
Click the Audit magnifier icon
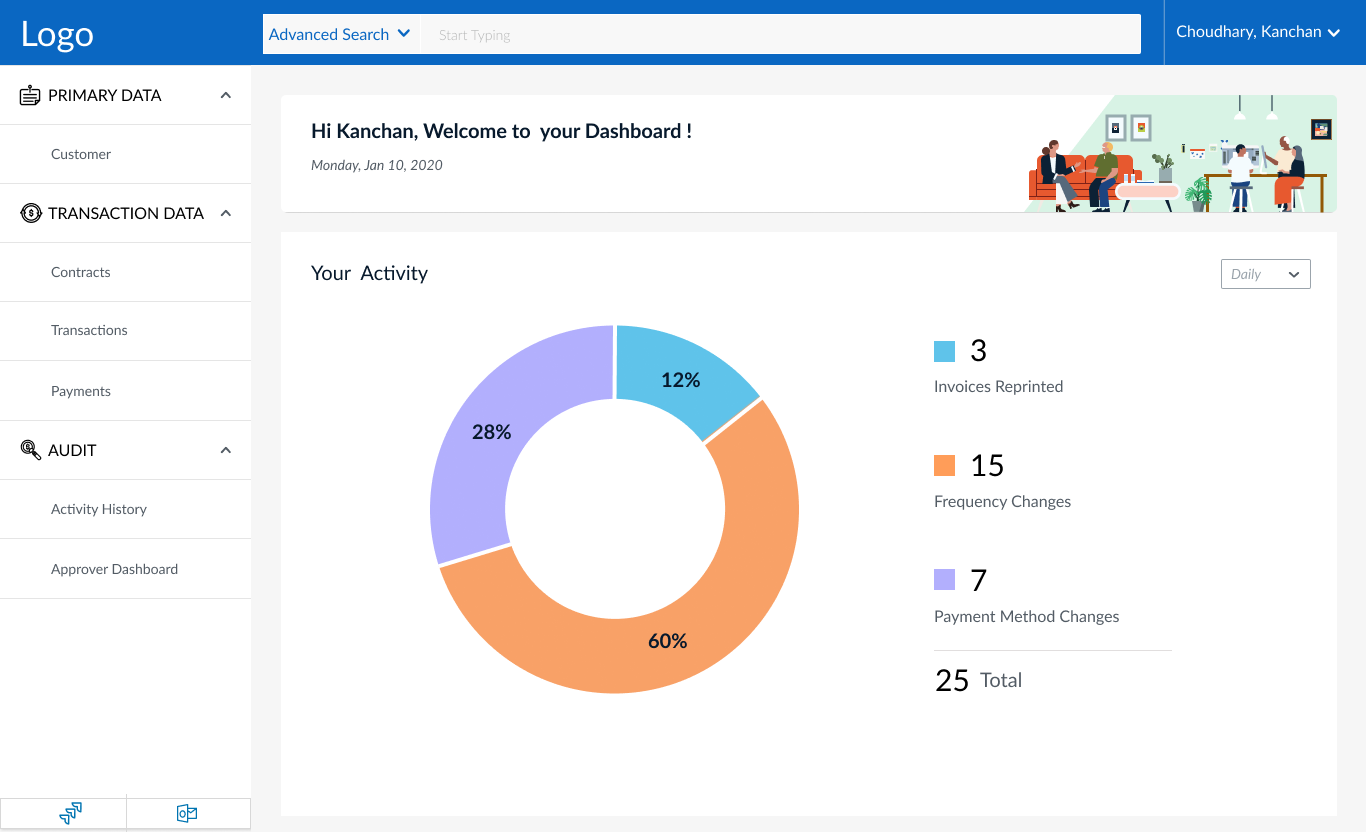click(x=31, y=450)
